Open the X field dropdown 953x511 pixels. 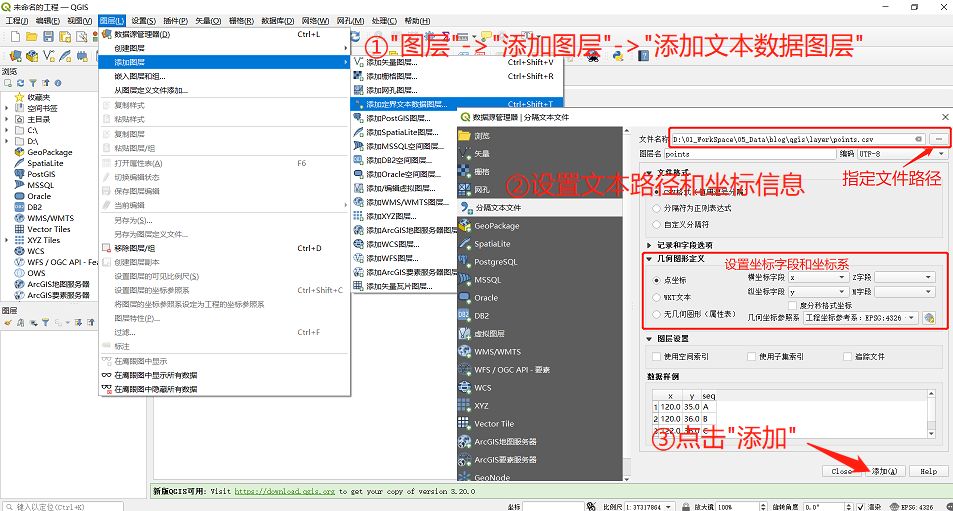818,277
